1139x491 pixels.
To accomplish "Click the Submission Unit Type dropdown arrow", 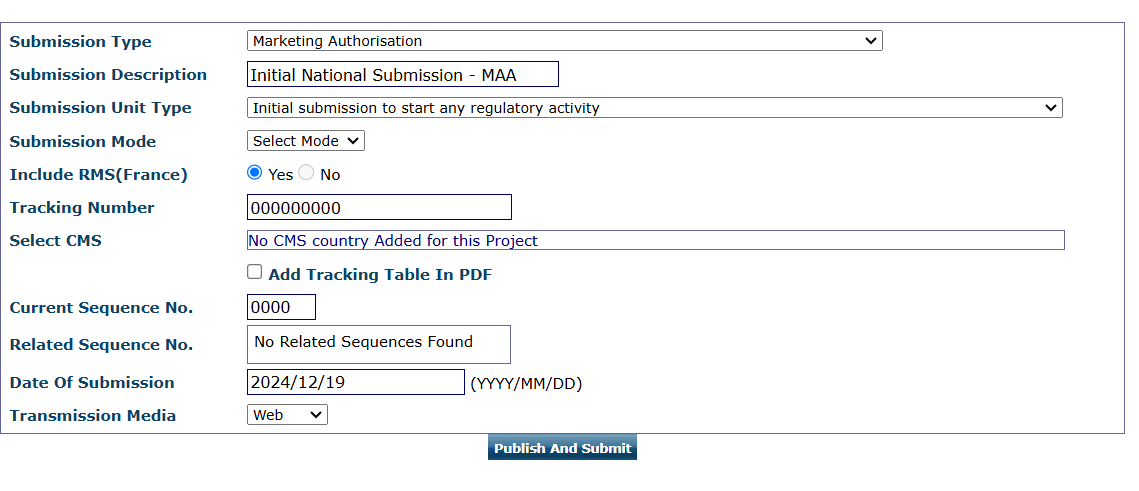I will 1050,108.
